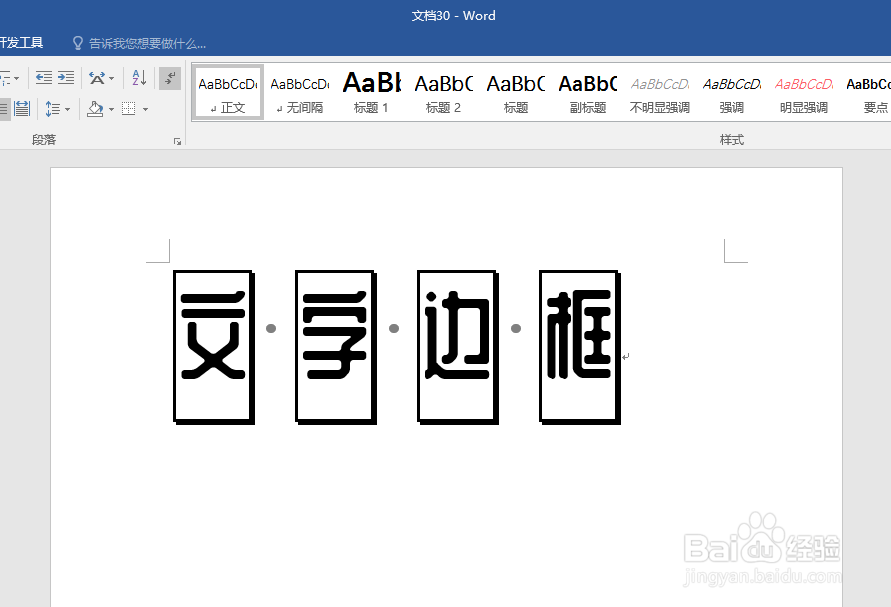Click the Borders icon in Paragraph group

click(x=128, y=108)
